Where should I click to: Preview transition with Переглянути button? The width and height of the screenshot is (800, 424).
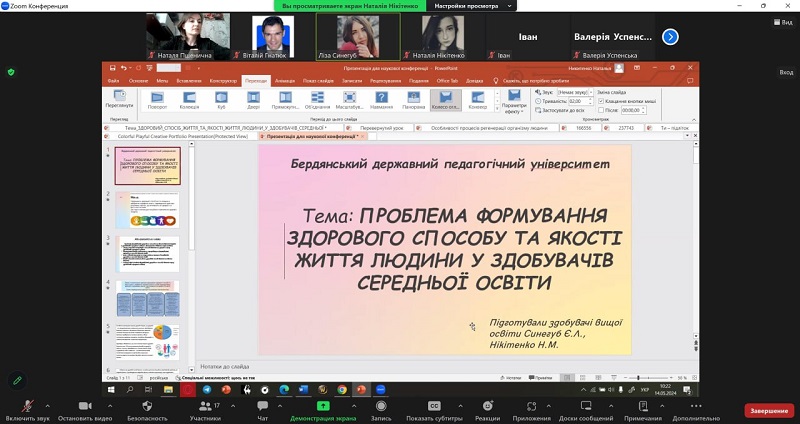point(119,99)
